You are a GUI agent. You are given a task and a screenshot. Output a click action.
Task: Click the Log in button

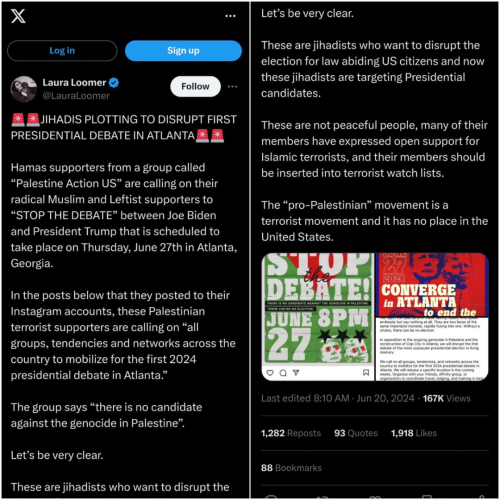point(62,51)
